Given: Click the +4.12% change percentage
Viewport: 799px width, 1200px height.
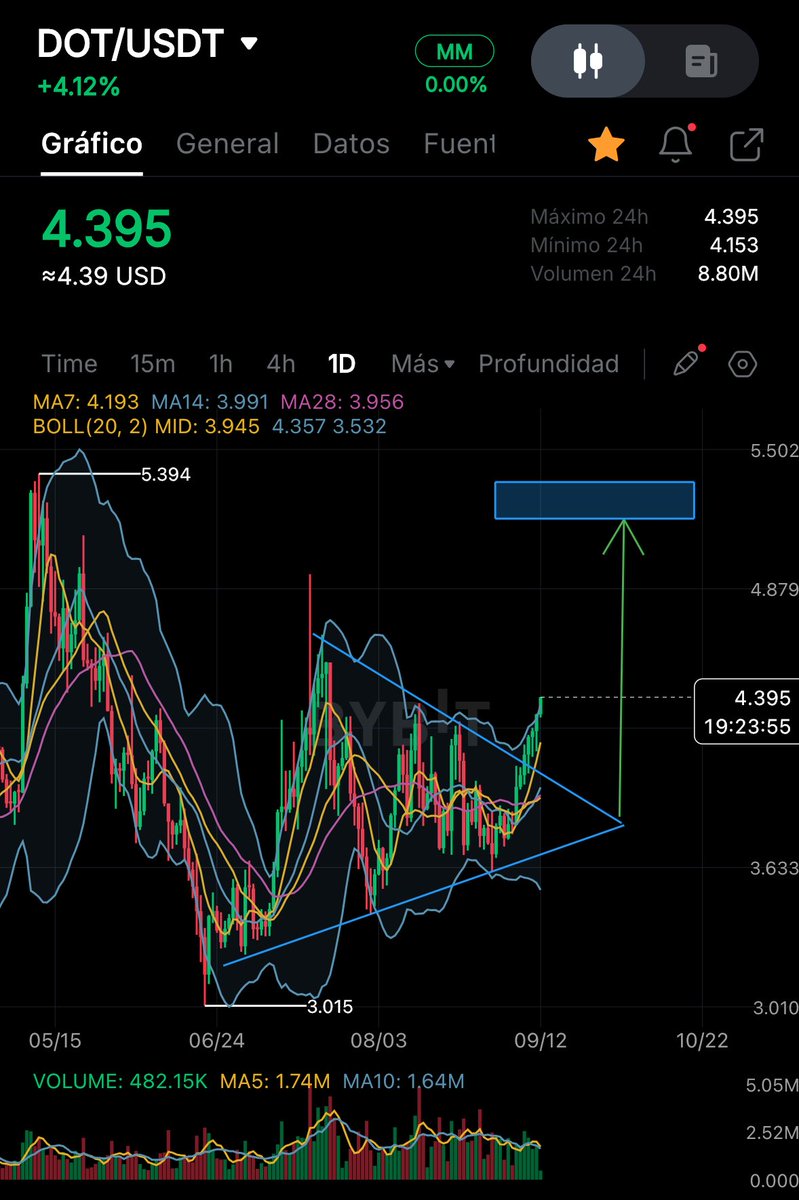Looking at the screenshot, I should (x=78, y=87).
